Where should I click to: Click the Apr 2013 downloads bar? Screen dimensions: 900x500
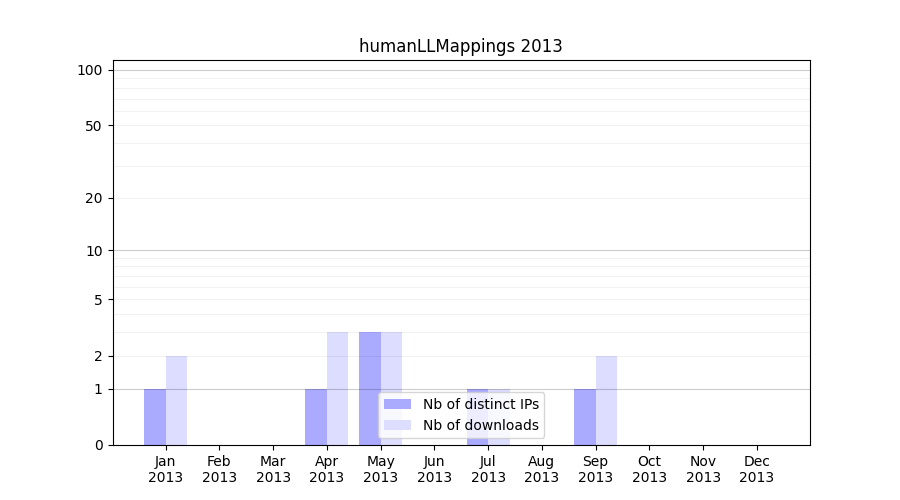pyautogui.click(x=337, y=388)
